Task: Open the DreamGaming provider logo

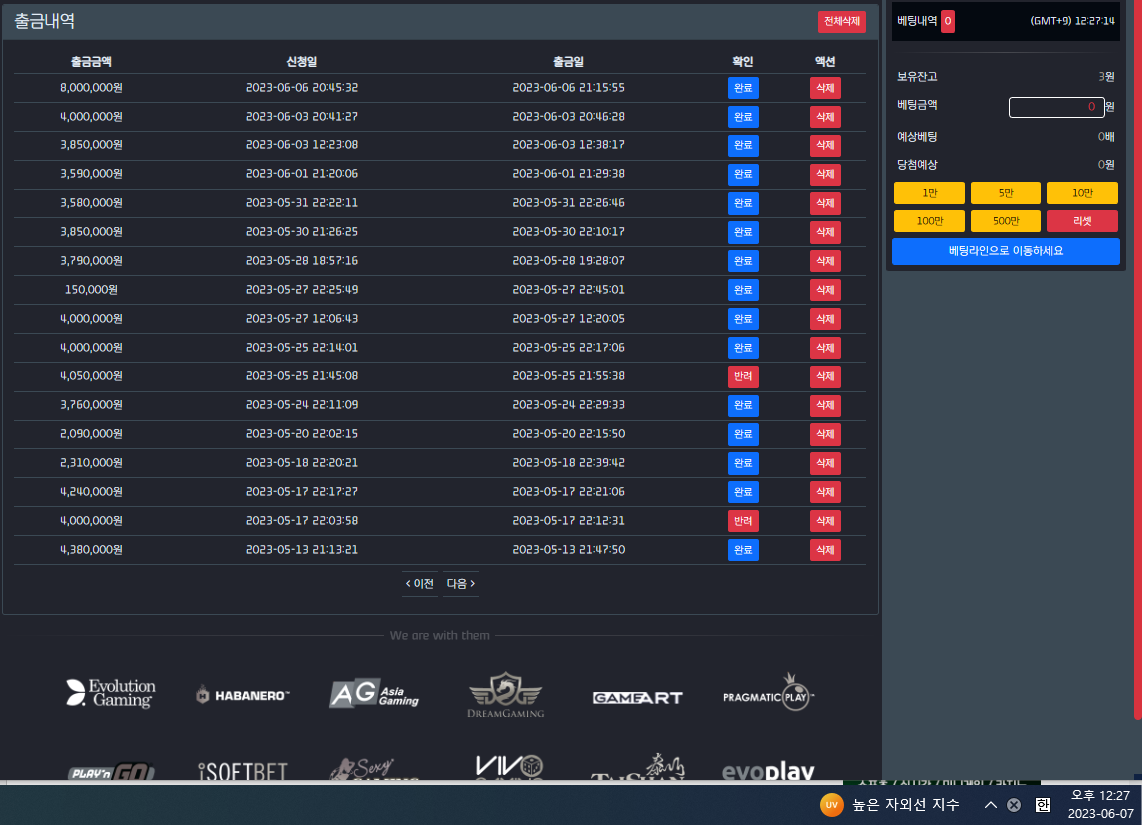Action: [x=505, y=695]
